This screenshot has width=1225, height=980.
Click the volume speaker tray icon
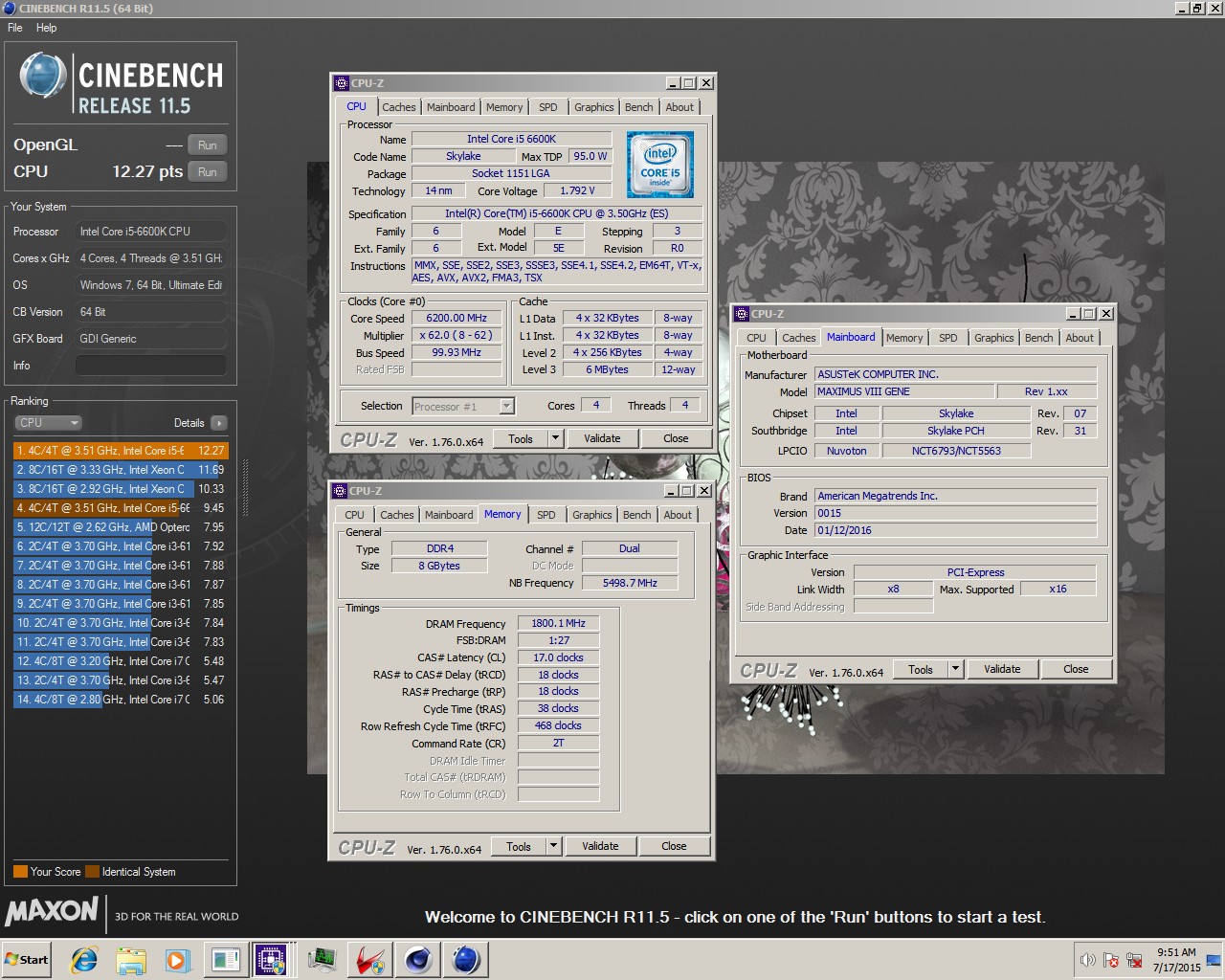(x=1088, y=960)
